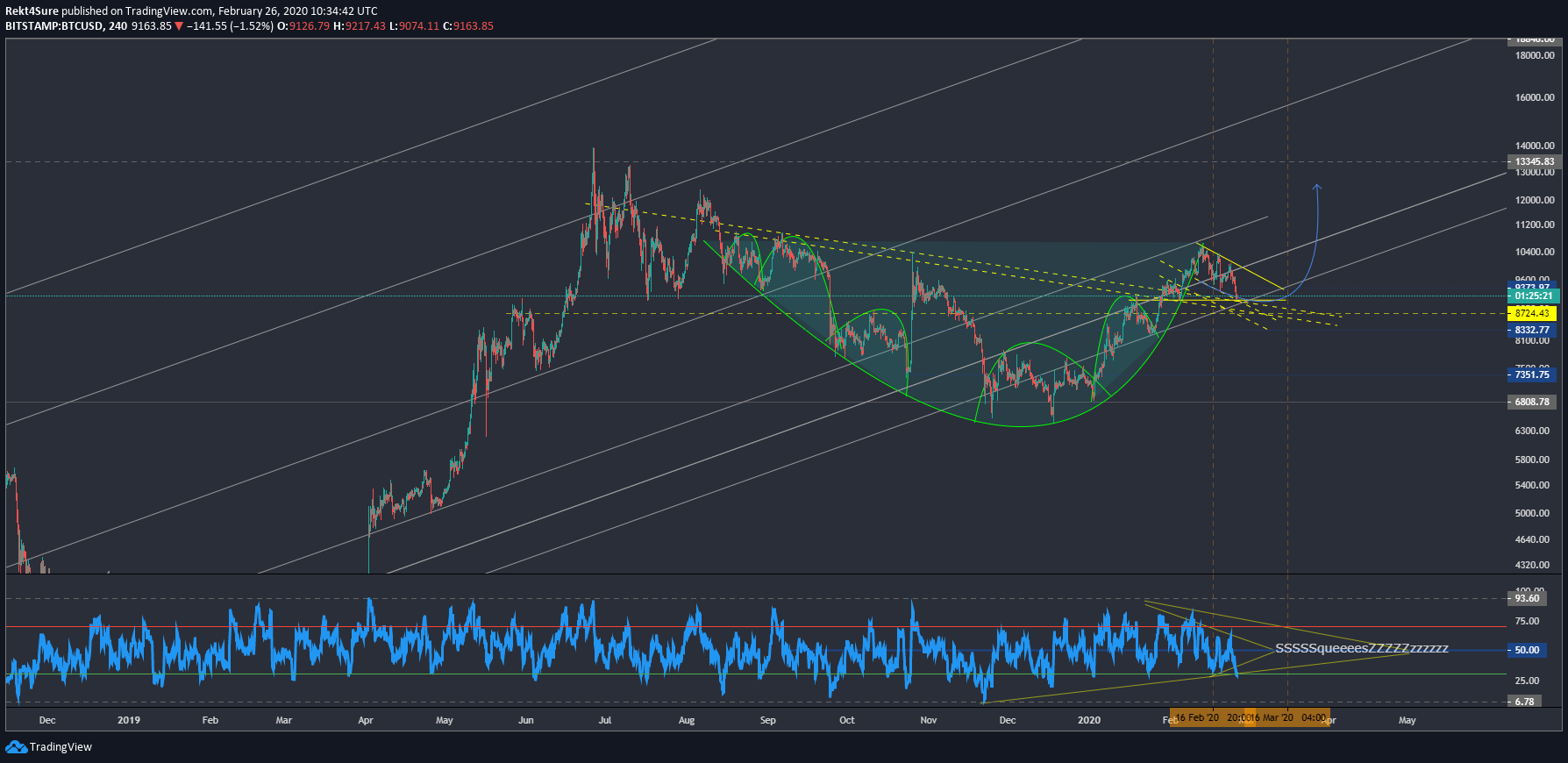Click the 7351.75 price label
The height and width of the screenshot is (763, 1568).
coord(1532,374)
